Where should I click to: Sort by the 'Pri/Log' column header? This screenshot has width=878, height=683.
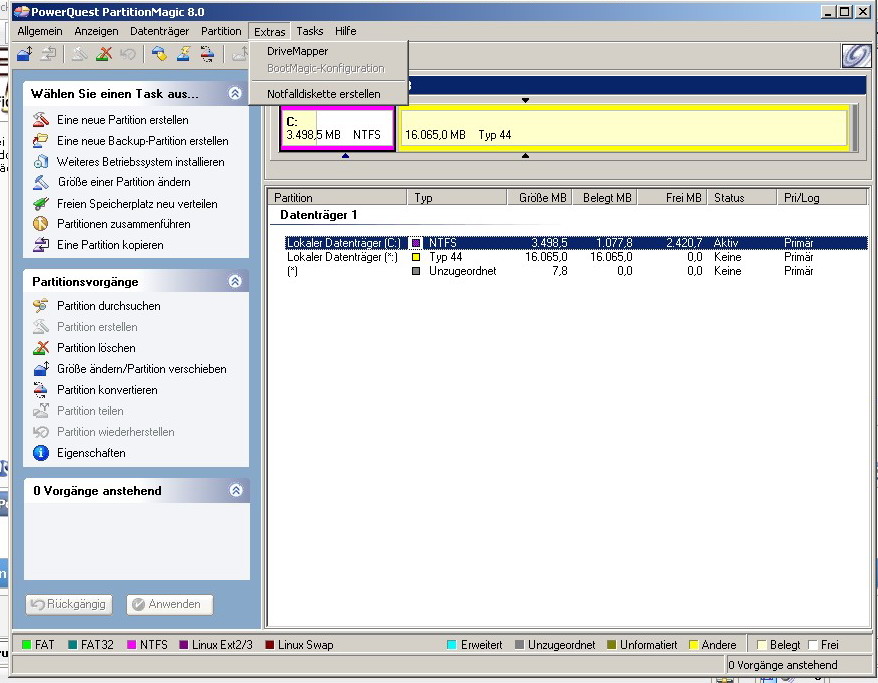pyautogui.click(x=822, y=198)
